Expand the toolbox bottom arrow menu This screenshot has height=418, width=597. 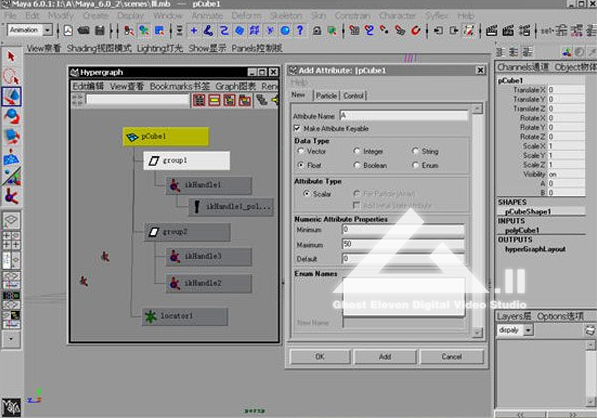[11, 339]
